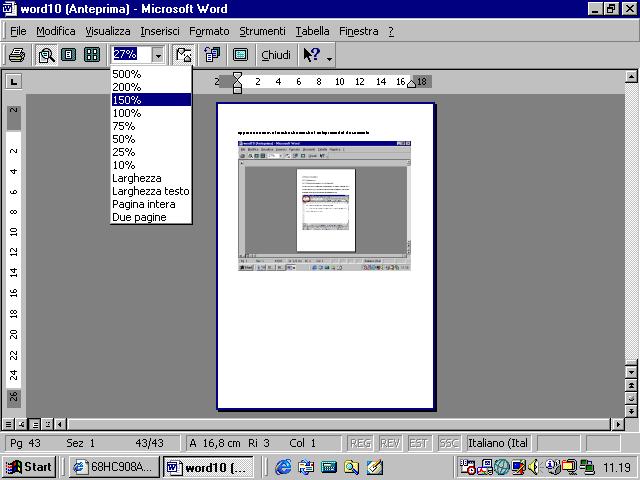Switch to Normal view icon
The image size is (640, 480).
8,424
